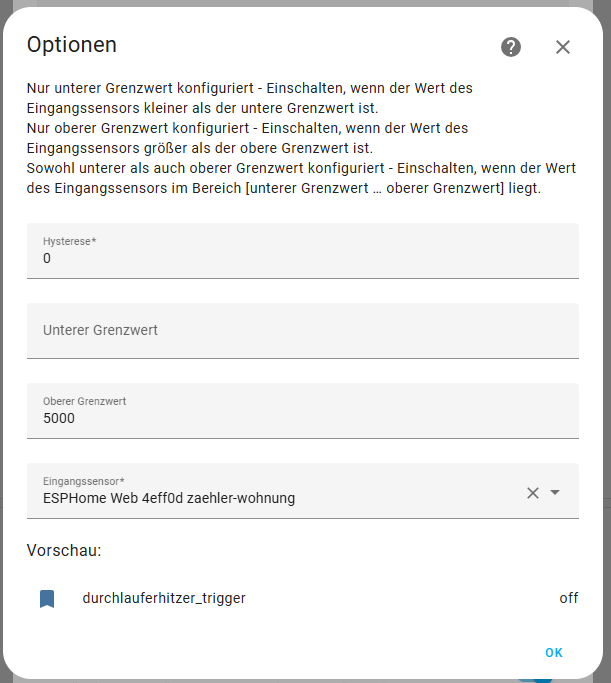
Task: Open the help documentation icon
Action: click(x=511, y=47)
